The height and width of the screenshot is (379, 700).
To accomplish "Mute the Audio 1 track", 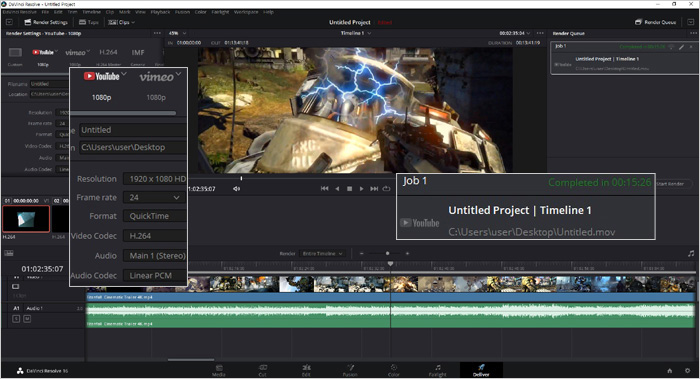I will [27, 319].
